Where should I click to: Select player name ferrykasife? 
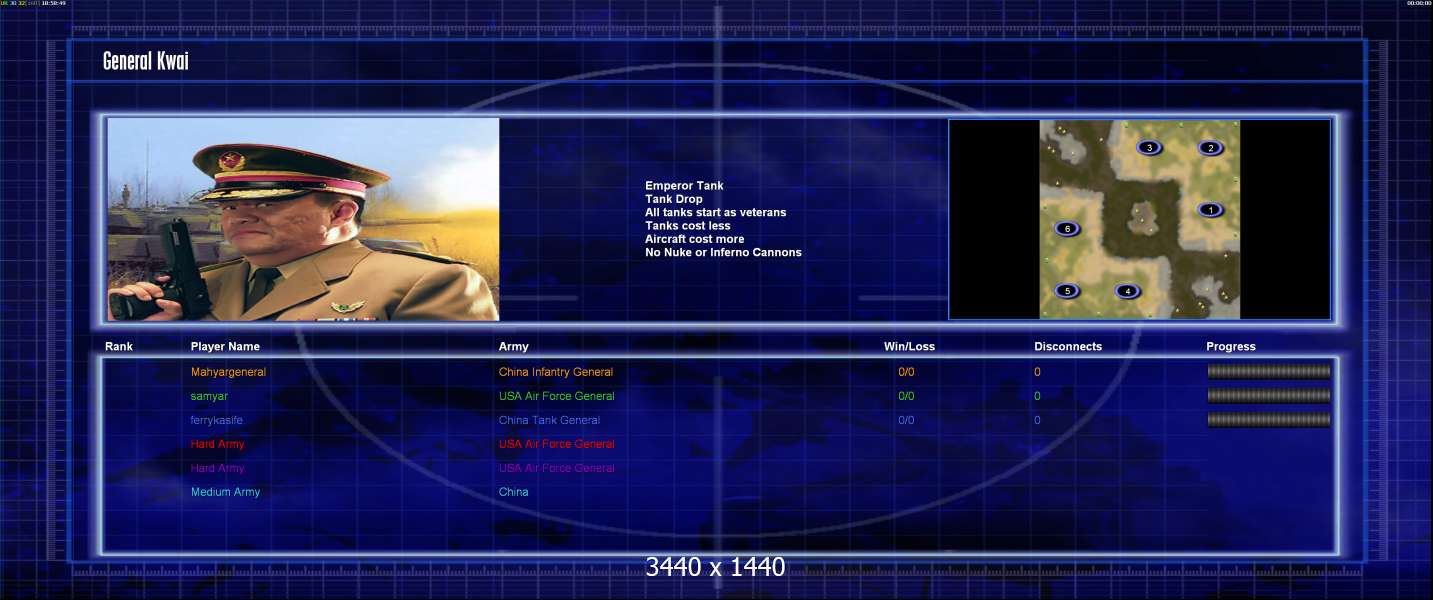pos(217,420)
